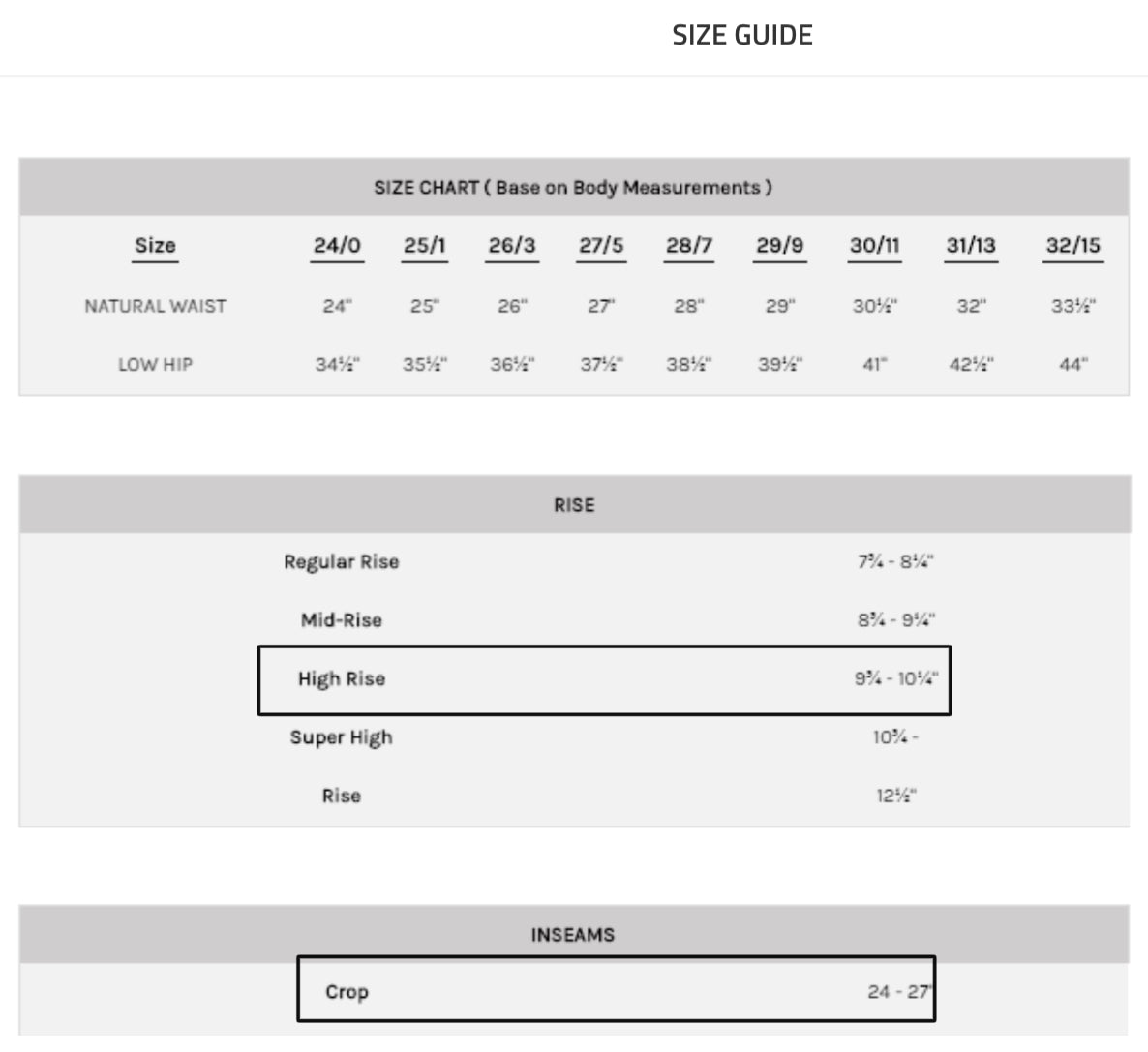The image size is (1148, 1052).
Task: Click the Super High rise label
Action: (341, 737)
